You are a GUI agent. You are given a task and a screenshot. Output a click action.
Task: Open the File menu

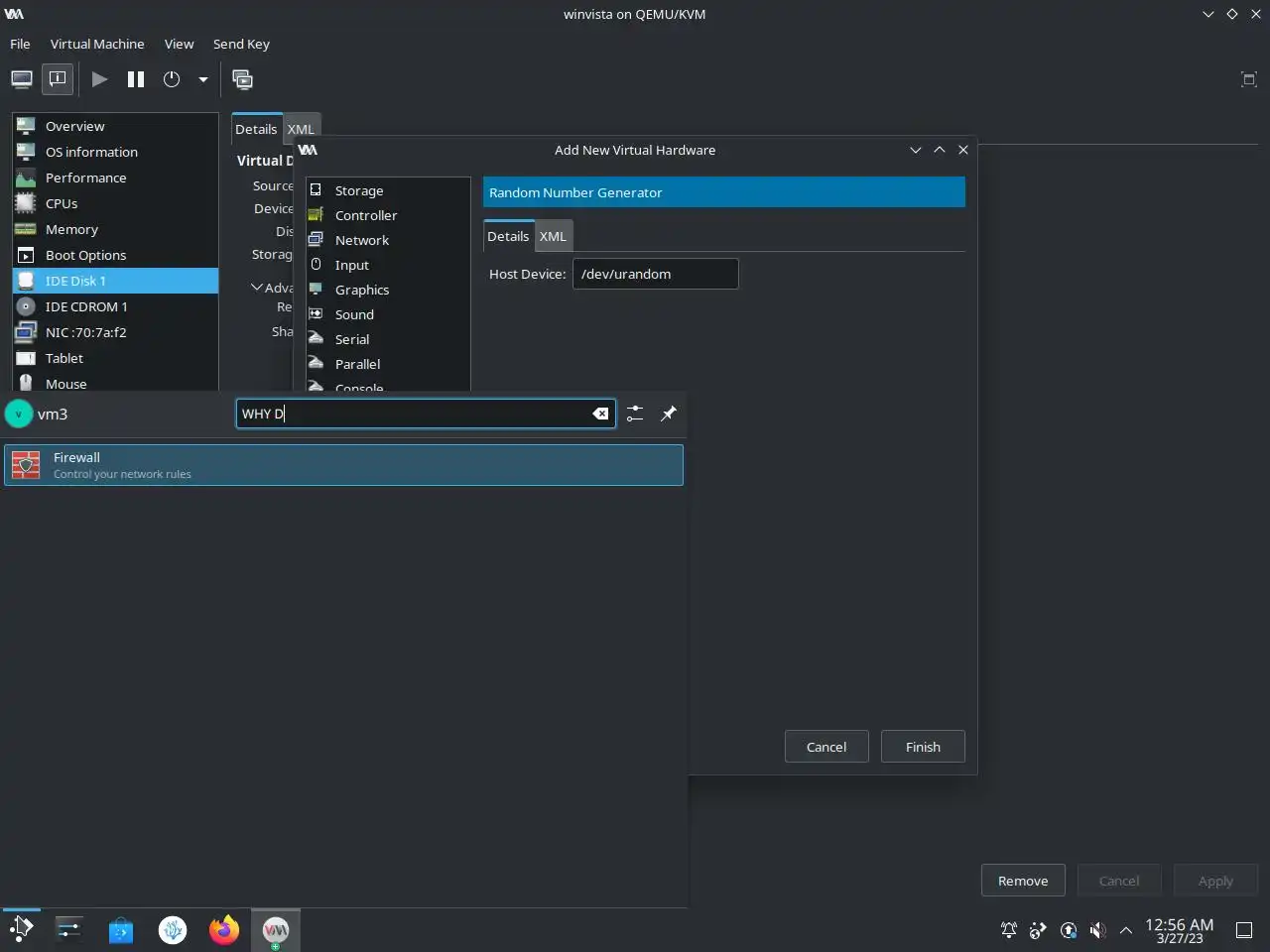pyautogui.click(x=20, y=44)
